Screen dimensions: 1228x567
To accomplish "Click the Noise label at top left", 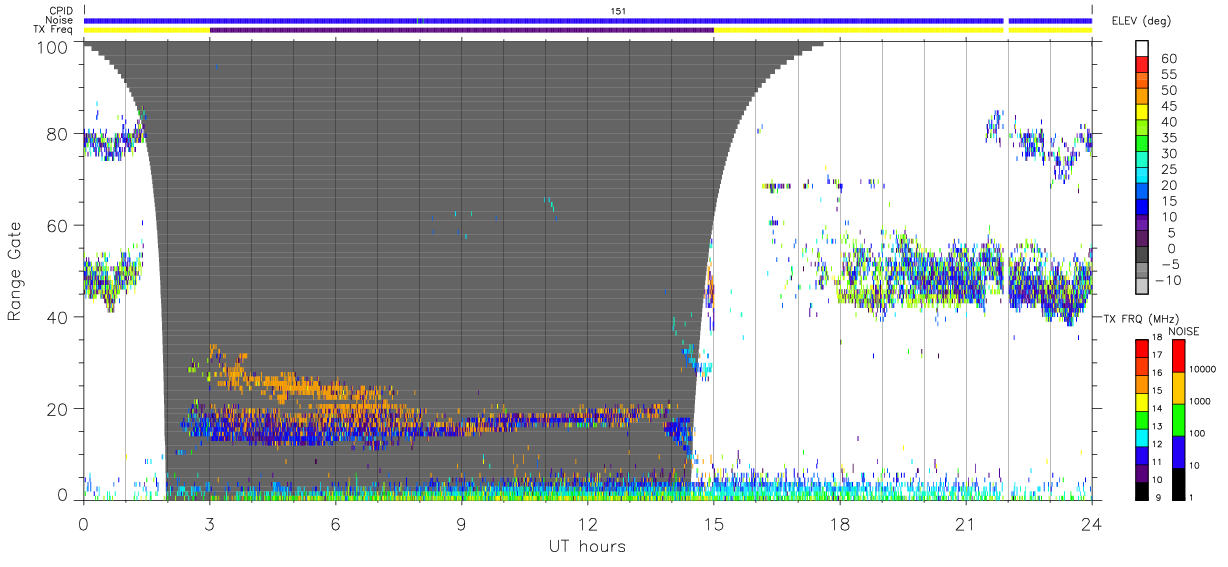I will 60,20.
